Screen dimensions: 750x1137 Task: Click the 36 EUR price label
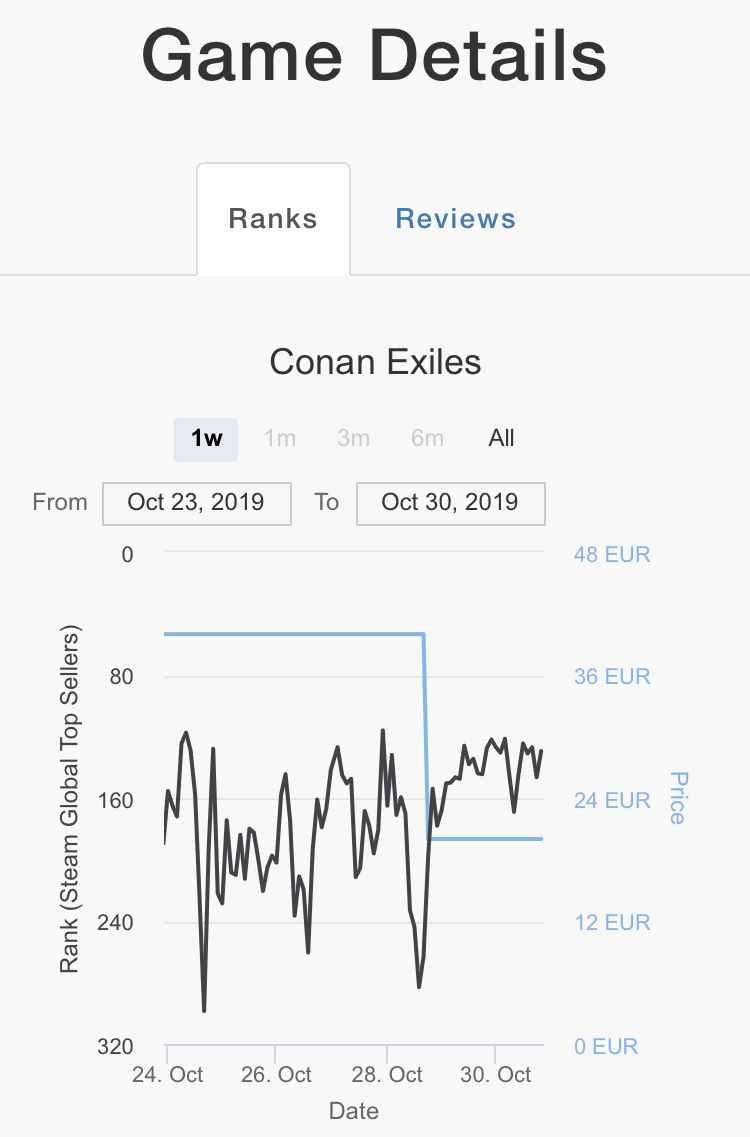[612, 677]
